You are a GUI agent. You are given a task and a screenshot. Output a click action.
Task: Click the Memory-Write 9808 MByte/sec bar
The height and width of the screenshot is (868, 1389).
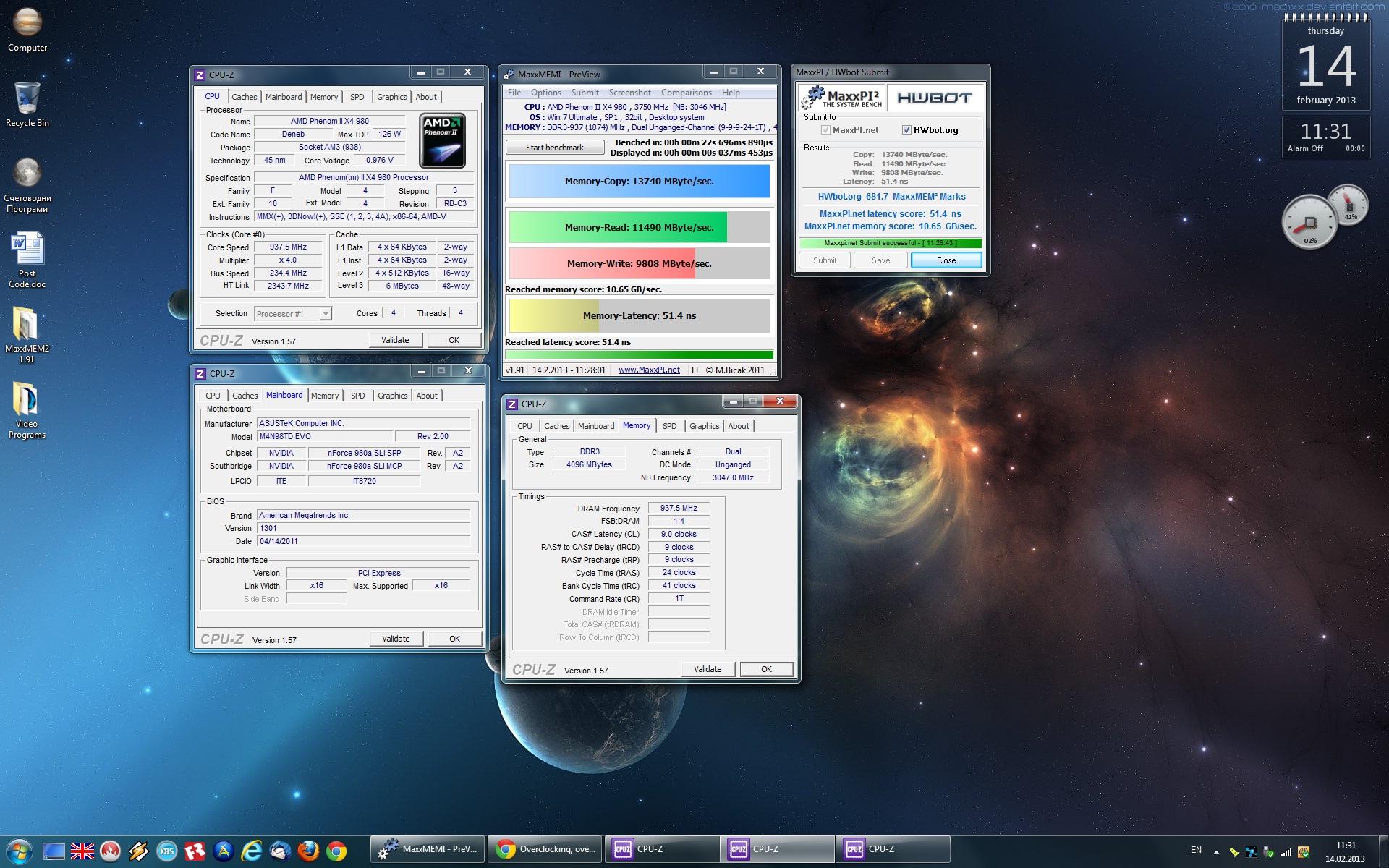pos(640,264)
